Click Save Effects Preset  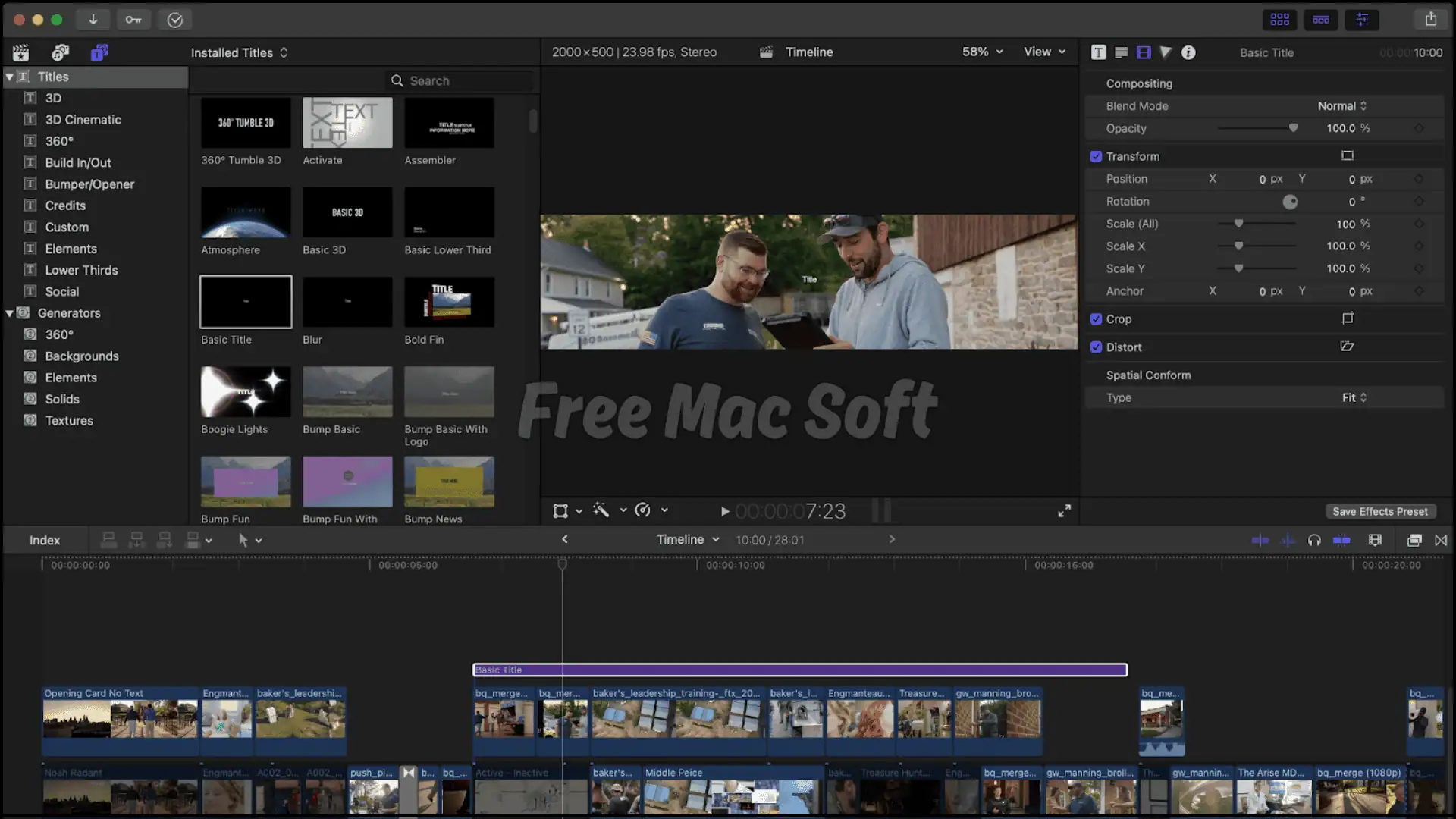[x=1380, y=511]
